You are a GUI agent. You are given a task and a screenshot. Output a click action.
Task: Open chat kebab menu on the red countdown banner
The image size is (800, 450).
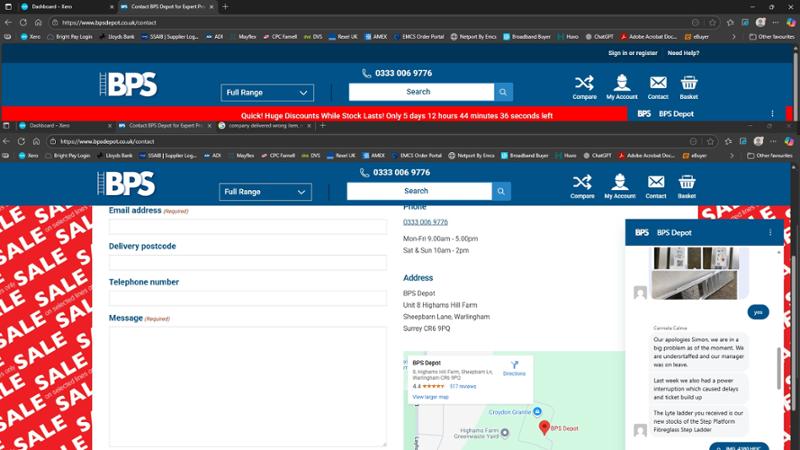(x=772, y=114)
